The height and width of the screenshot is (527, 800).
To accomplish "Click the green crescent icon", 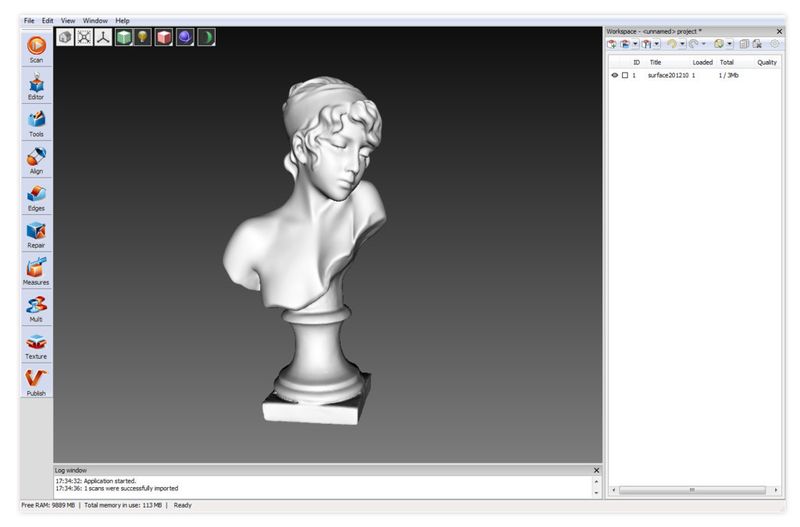I will pyautogui.click(x=207, y=37).
